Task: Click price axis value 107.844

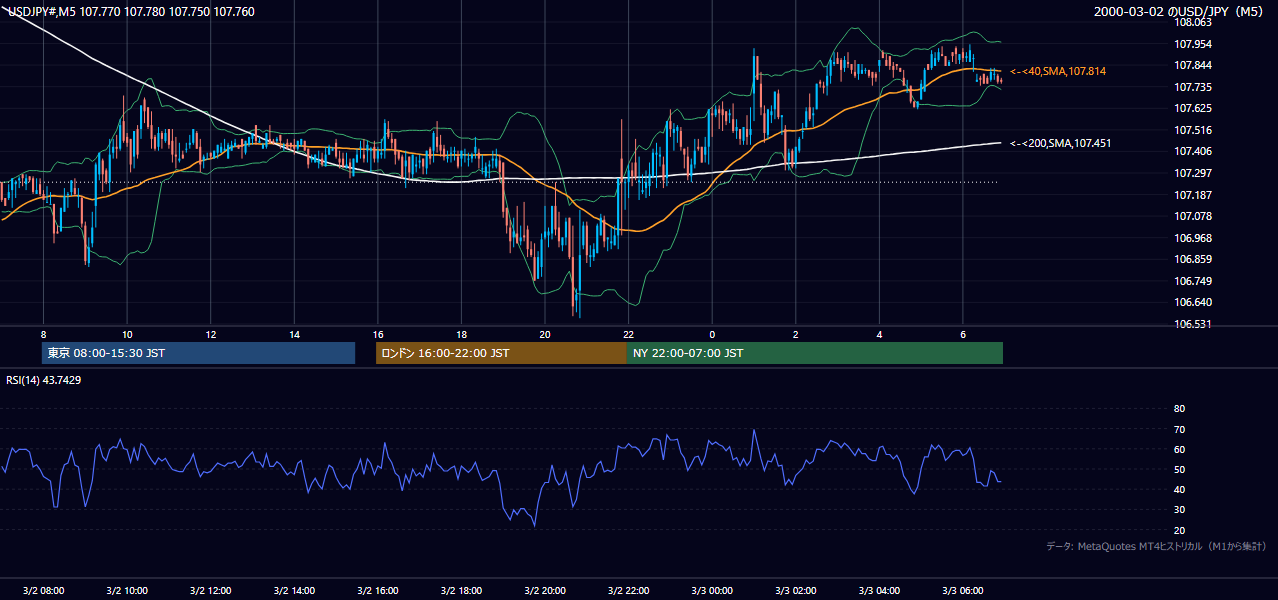Action: tap(1193, 65)
